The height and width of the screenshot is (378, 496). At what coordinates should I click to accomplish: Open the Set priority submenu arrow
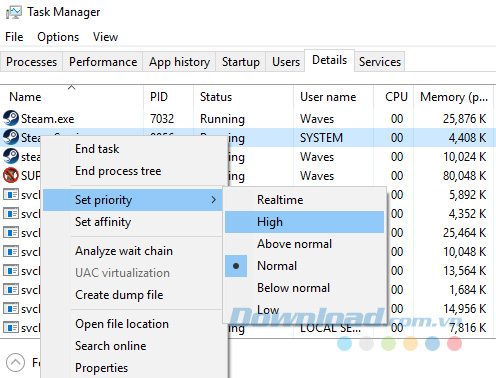(x=214, y=200)
